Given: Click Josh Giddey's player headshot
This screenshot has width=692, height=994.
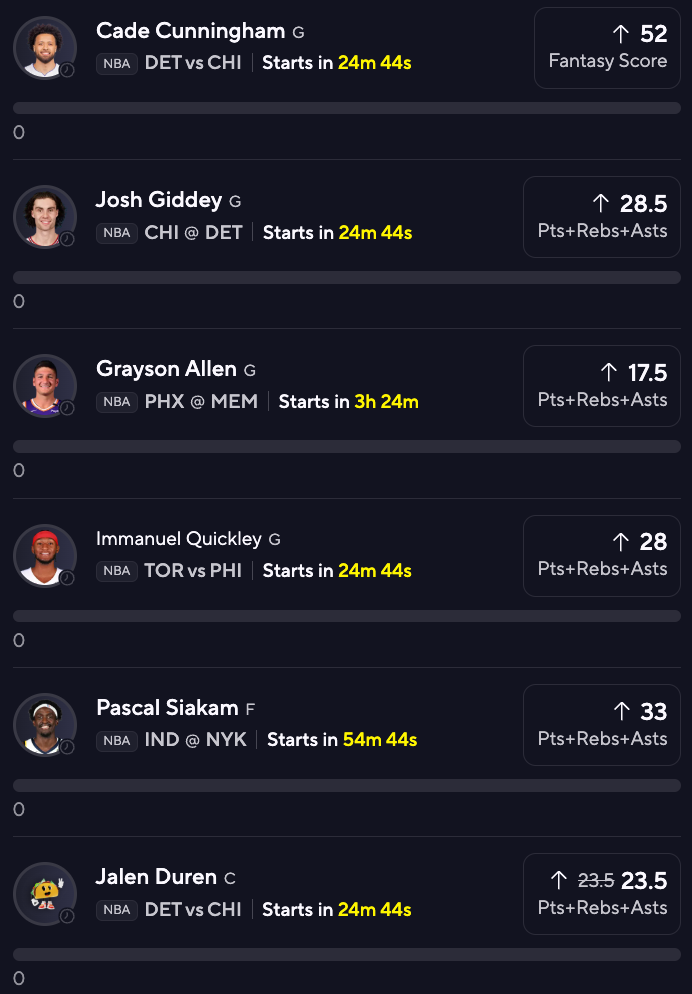Looking at the screenshot, I should (45, 216).
